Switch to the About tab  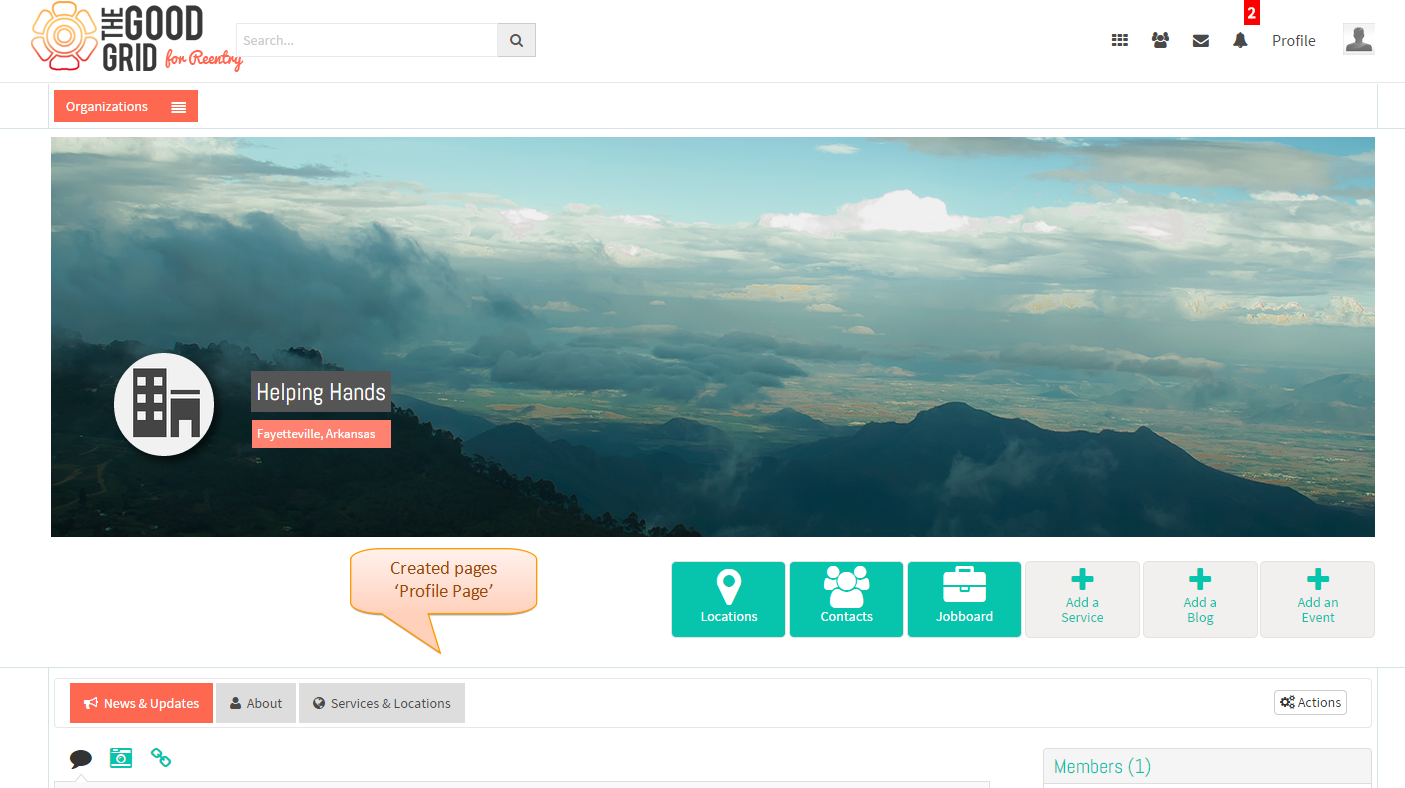point(255,703)
